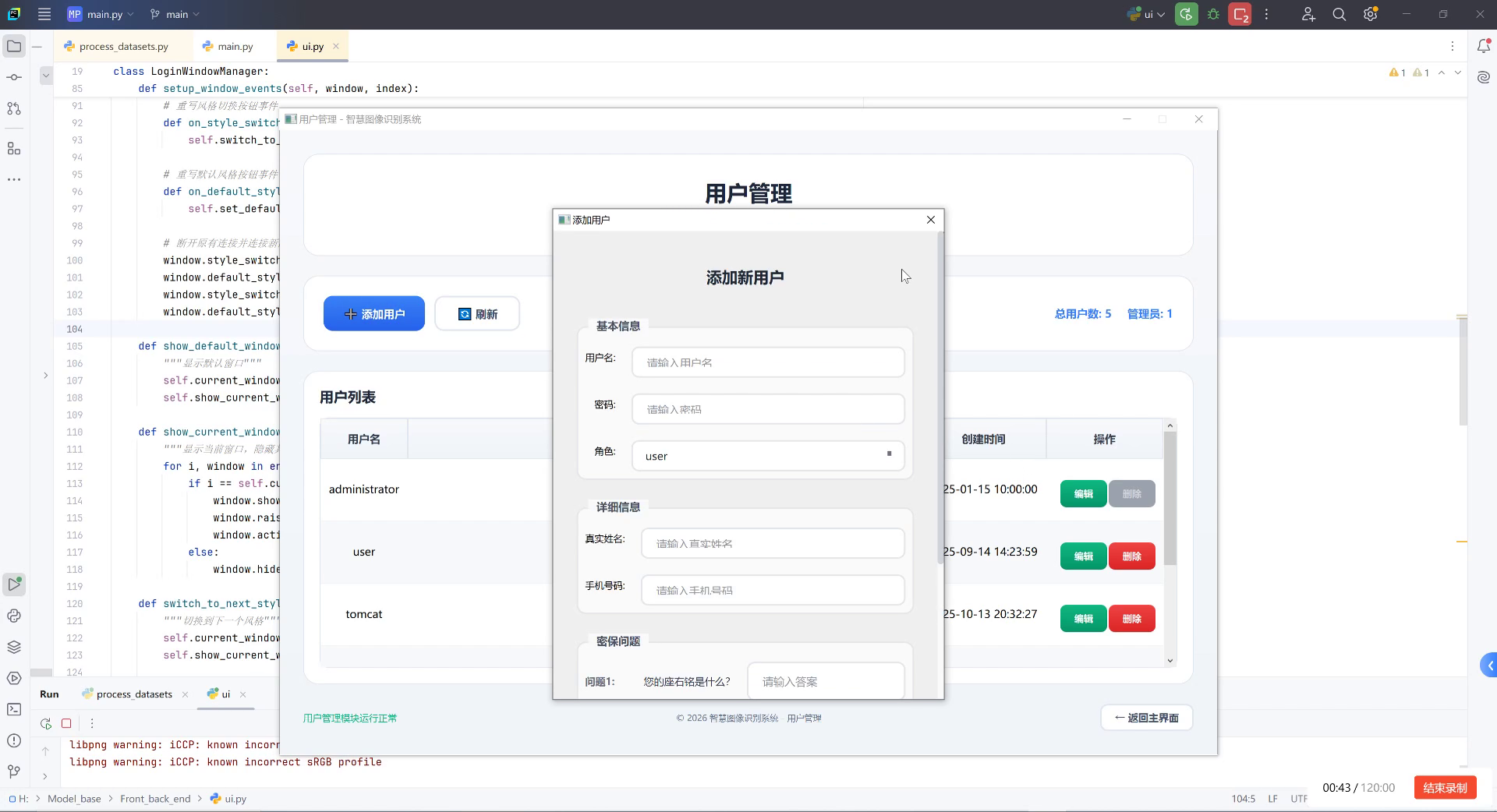Screen dimensions: 1497x812
Task: Click the line ending indicator LF
Action: tap(1272, 798)
